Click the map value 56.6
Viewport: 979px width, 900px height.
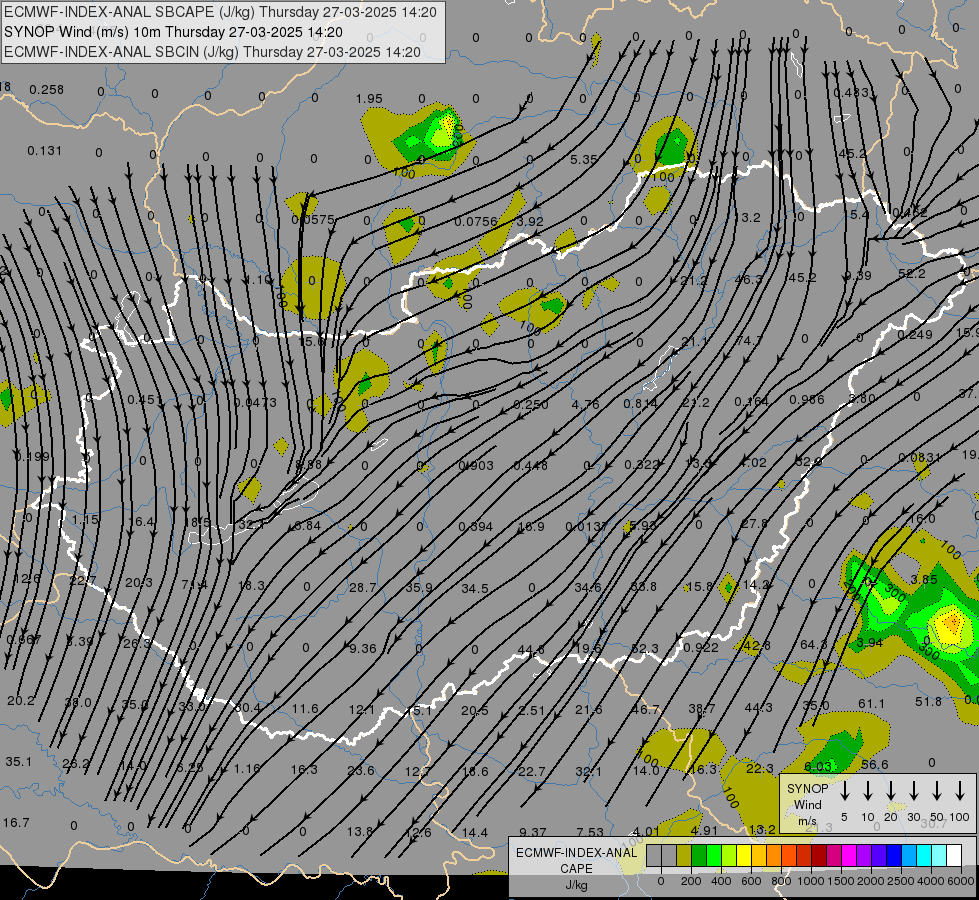pos(874,764)
